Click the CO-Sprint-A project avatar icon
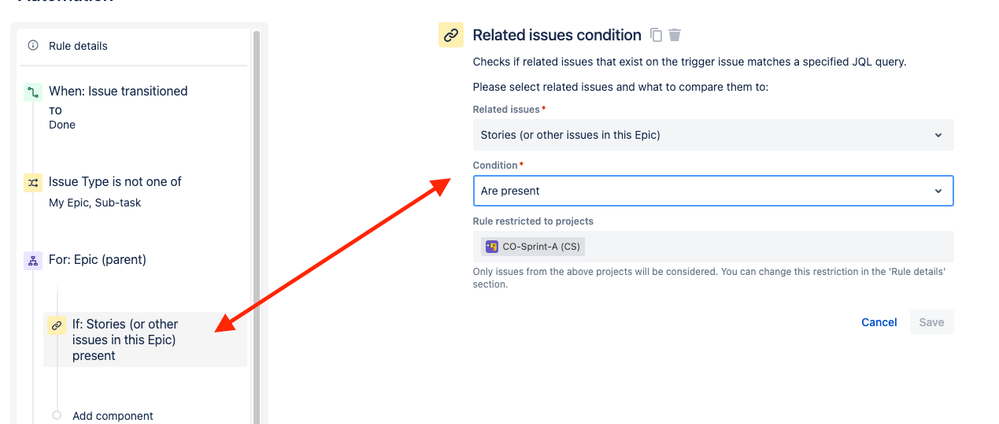 (x=492, y=246)
